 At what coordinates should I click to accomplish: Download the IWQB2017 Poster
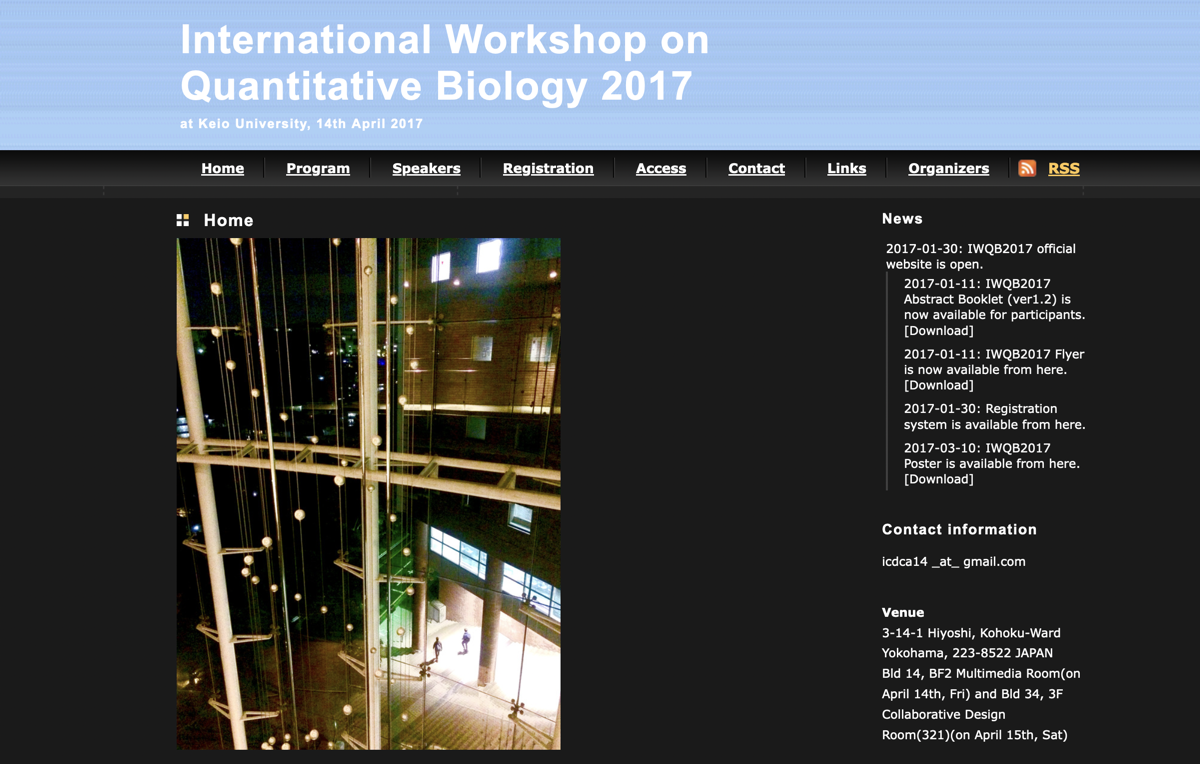tap(938, 479)
